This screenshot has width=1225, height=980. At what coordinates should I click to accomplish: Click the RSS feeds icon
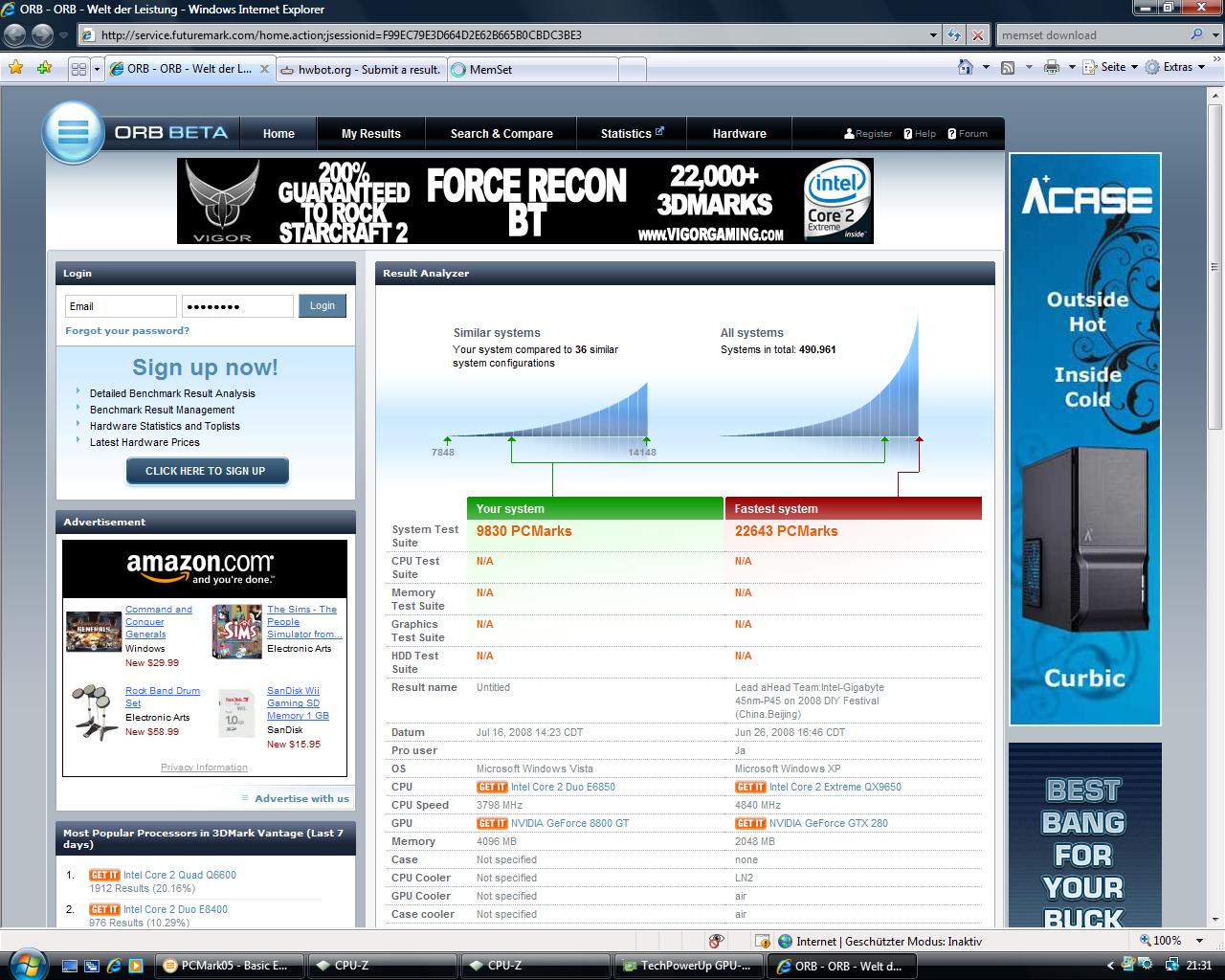[1008, 67]
